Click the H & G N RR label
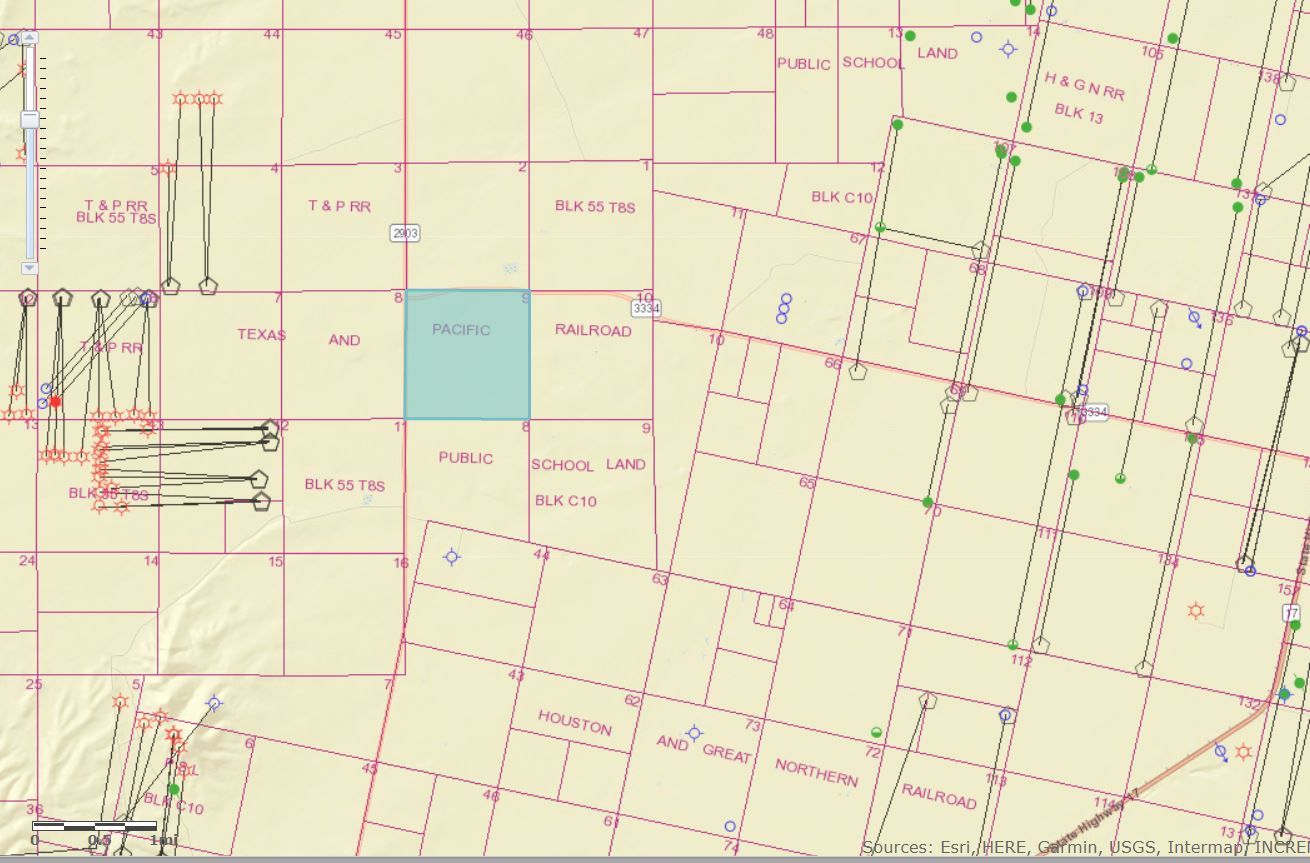Viewport: 1310px width, 863px height. coord(1085,86)
